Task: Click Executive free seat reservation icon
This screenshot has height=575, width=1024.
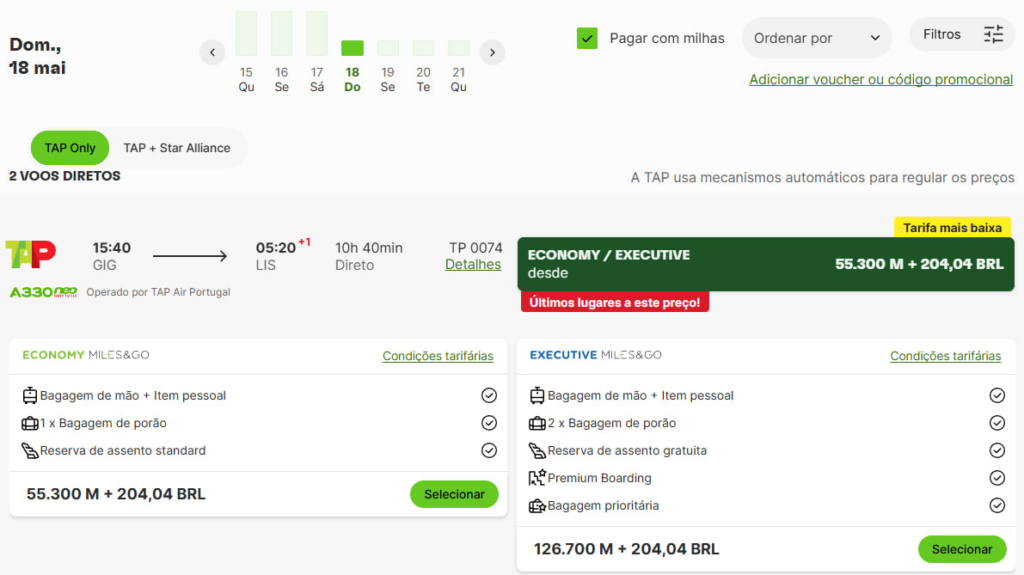Action: 537,451
